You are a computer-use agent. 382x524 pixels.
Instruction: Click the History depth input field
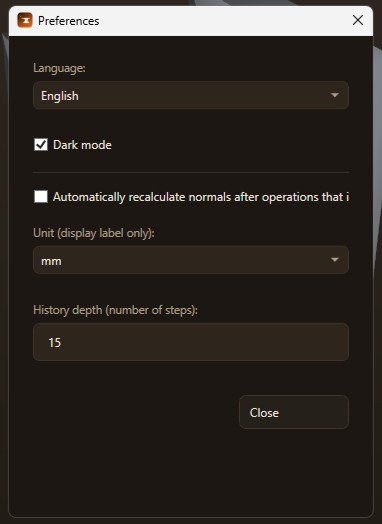(x=191, y=342)
